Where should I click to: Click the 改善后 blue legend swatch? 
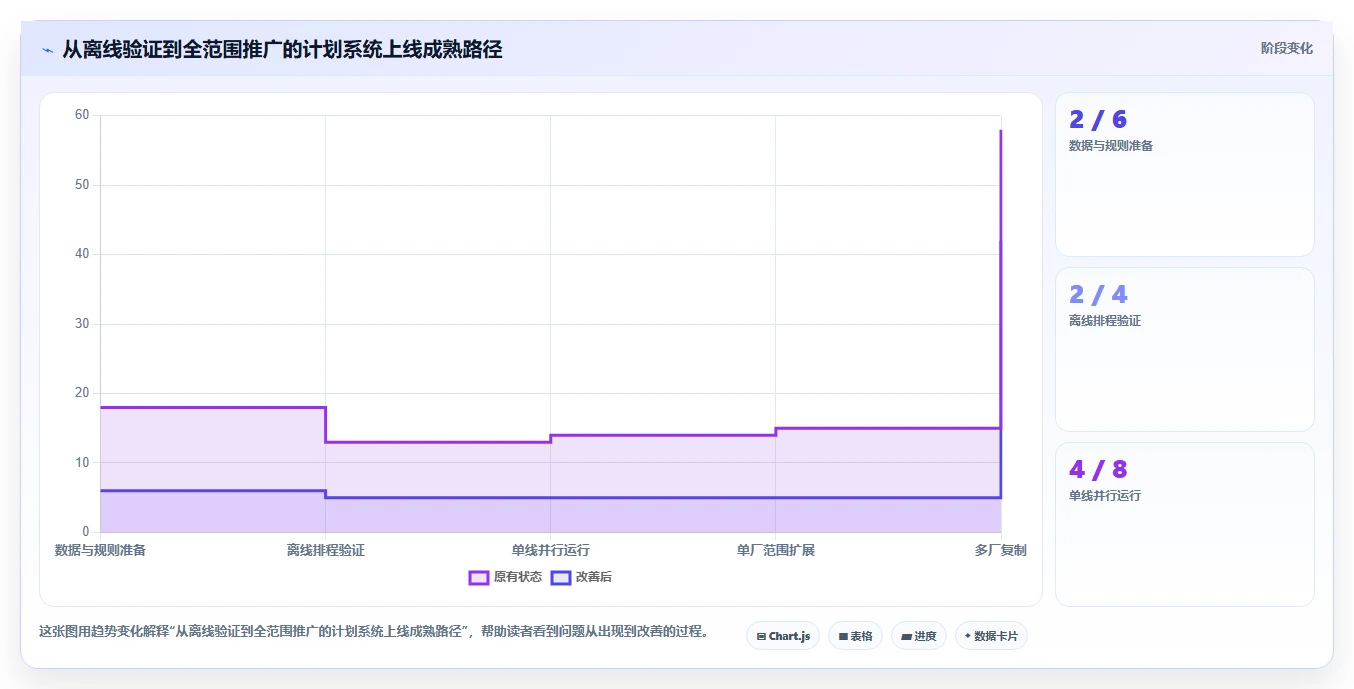[x=561, y=577]
